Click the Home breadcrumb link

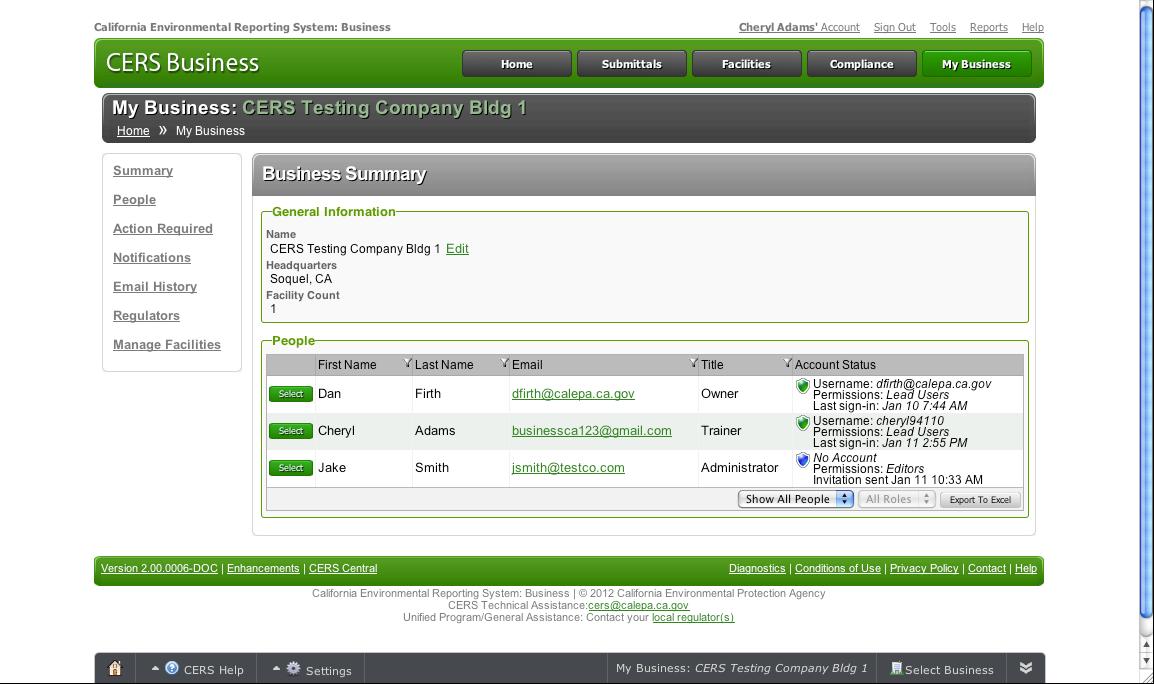(133, 131)
